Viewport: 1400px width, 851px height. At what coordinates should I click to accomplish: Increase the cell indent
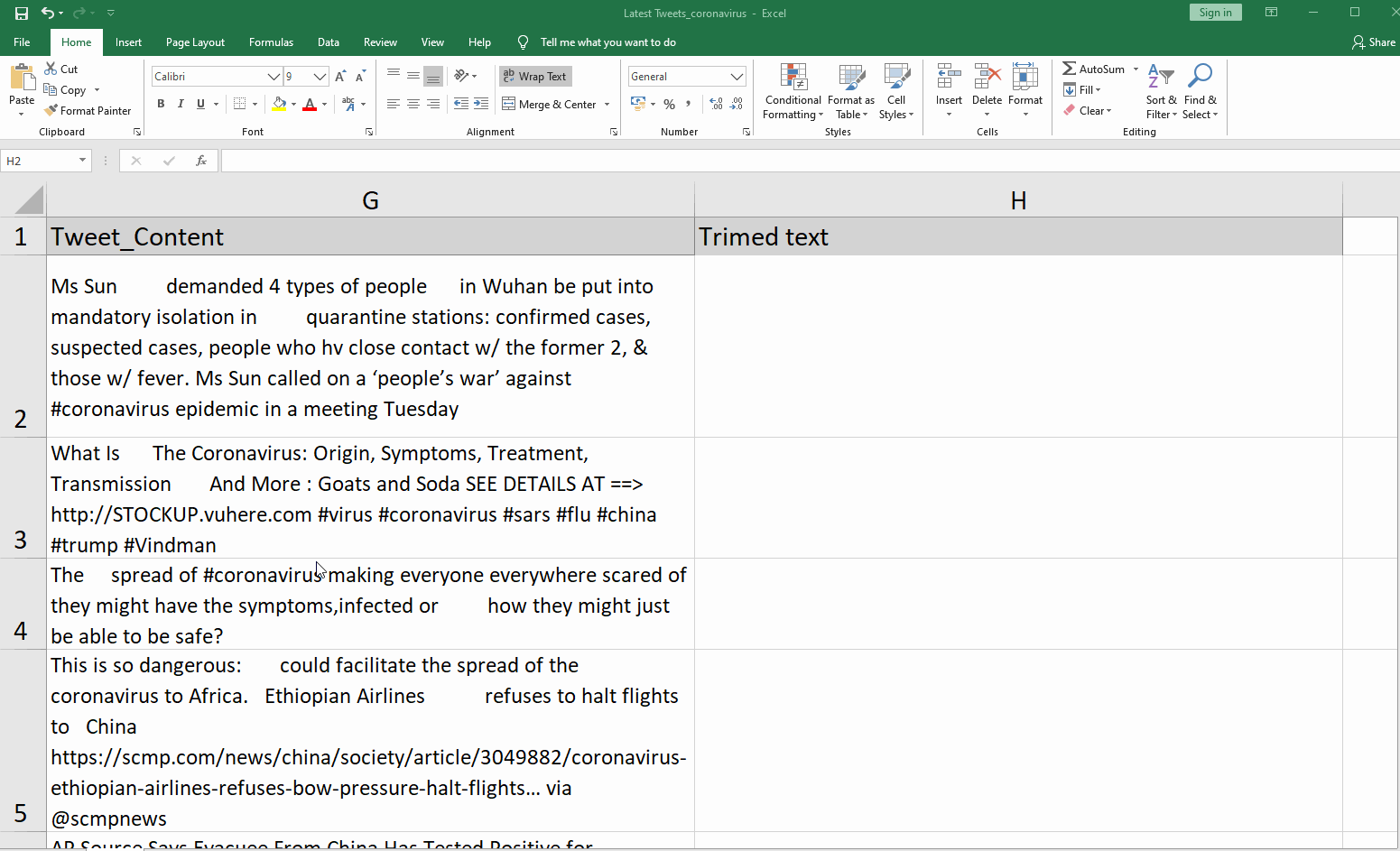coord(481,104)
